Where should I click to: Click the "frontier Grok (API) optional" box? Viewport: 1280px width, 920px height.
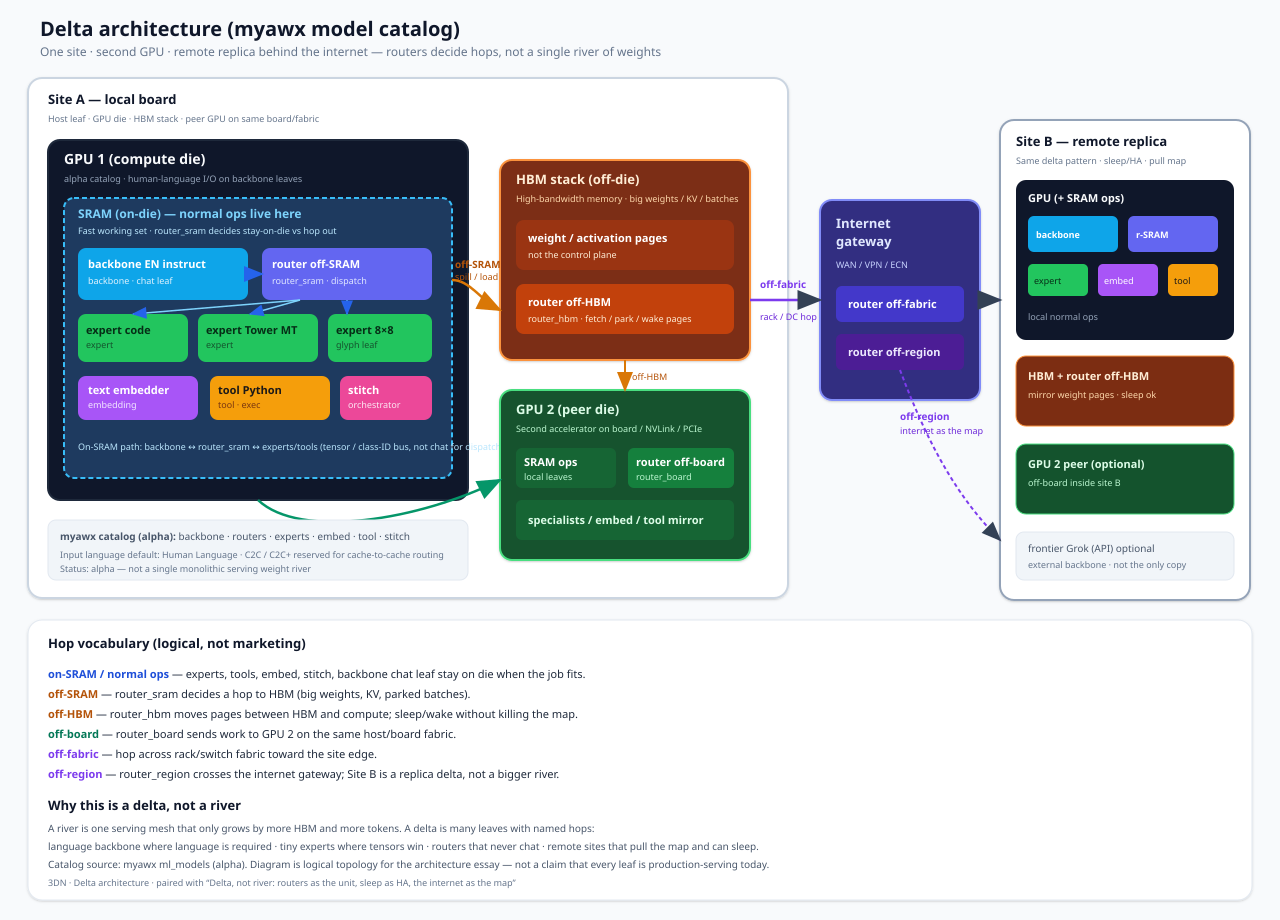click(1125, 556)
